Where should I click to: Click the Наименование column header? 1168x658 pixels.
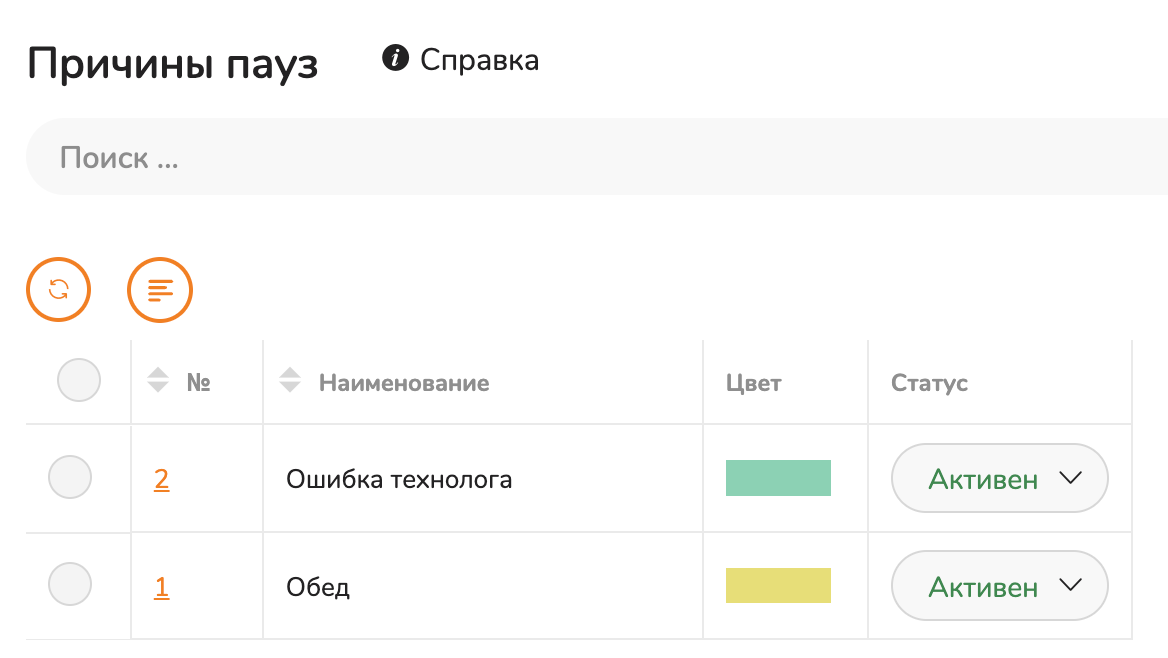pos(404,383)
